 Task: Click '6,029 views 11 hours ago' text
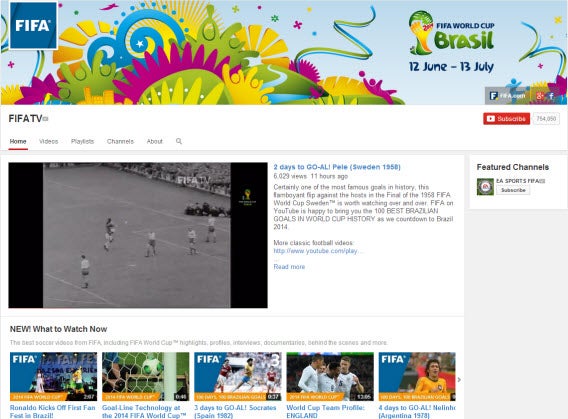310,176
